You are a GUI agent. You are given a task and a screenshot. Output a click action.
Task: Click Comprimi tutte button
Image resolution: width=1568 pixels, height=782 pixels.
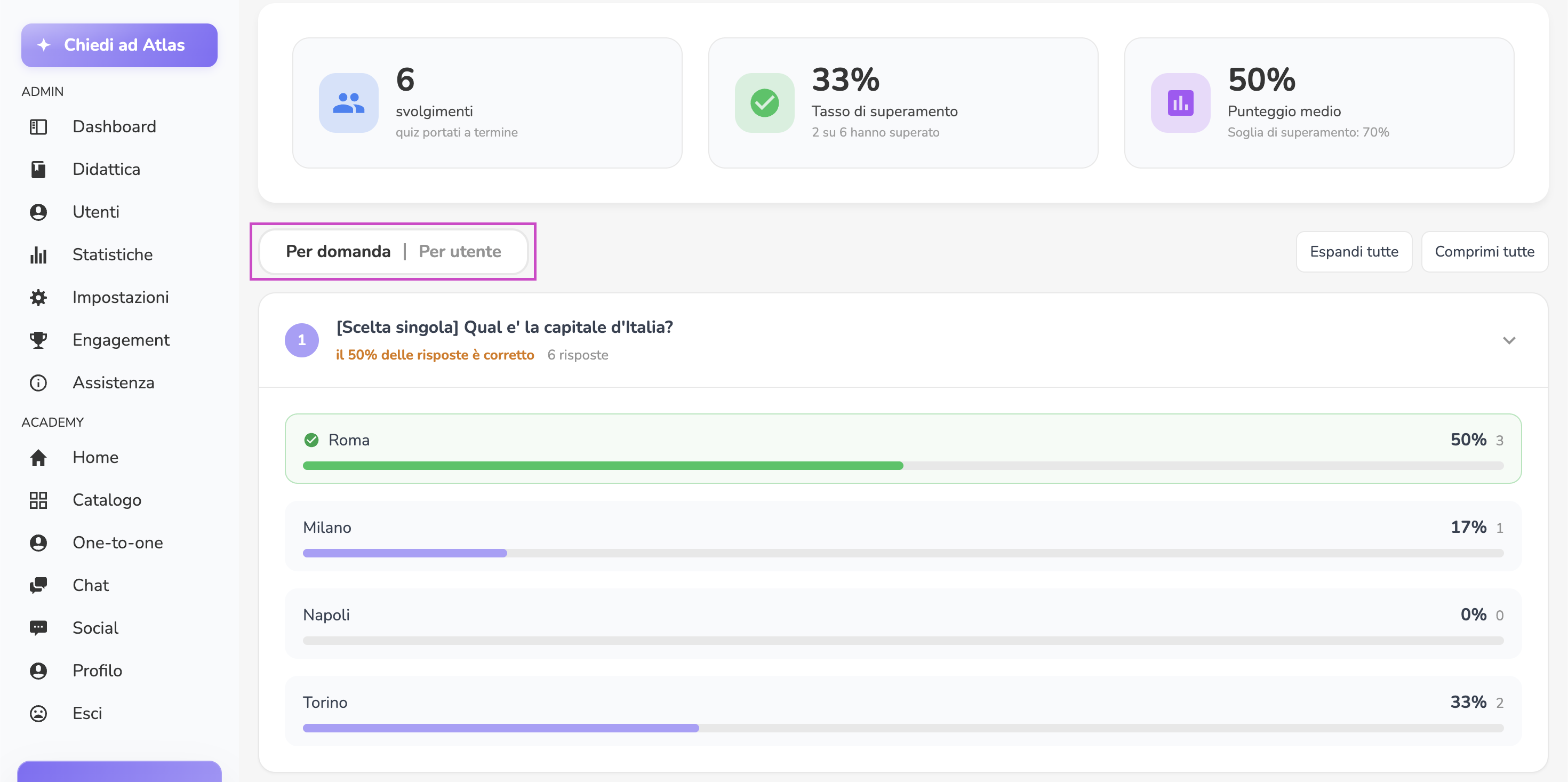pos(1484,252)
